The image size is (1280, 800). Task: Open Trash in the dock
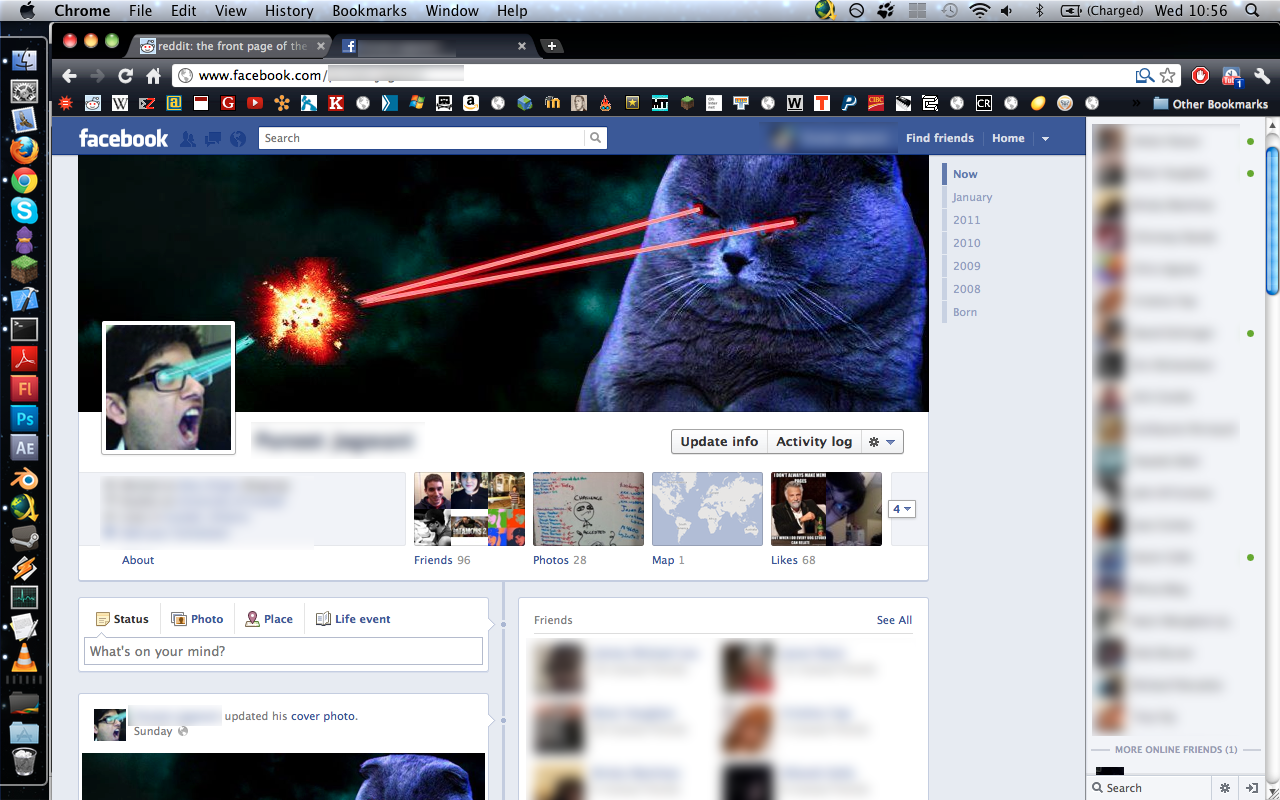pyautogui.click(x=24, y=764)
